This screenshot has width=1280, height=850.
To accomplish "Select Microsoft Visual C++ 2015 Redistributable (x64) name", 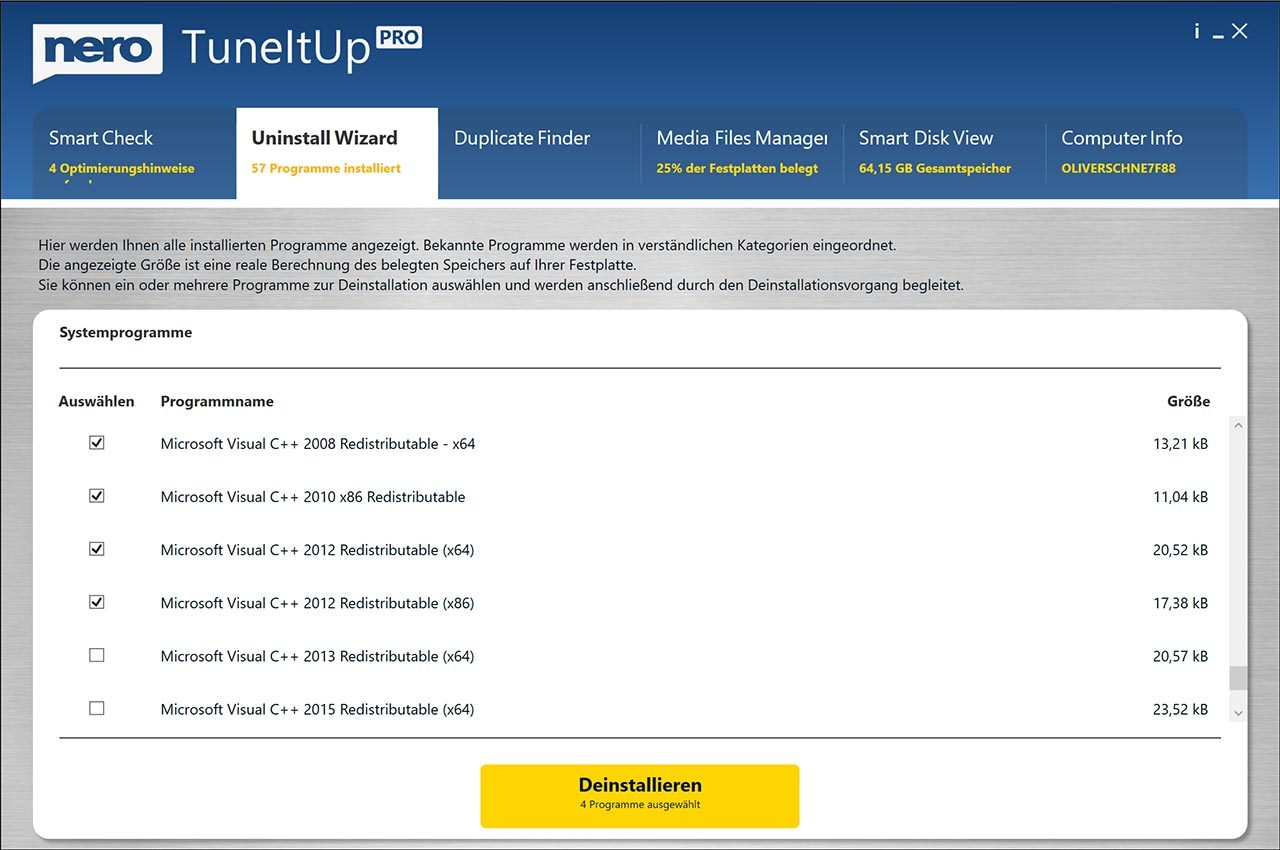I will [317, 709].
